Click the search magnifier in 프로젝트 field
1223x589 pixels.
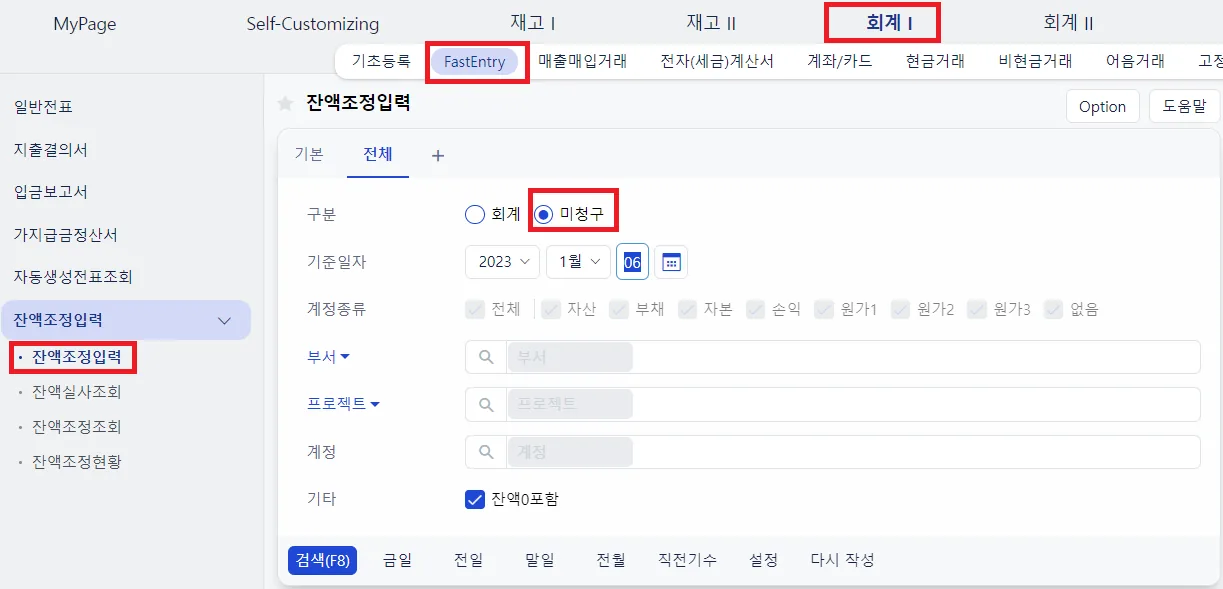pyautogui.click(x=486, y=405)
